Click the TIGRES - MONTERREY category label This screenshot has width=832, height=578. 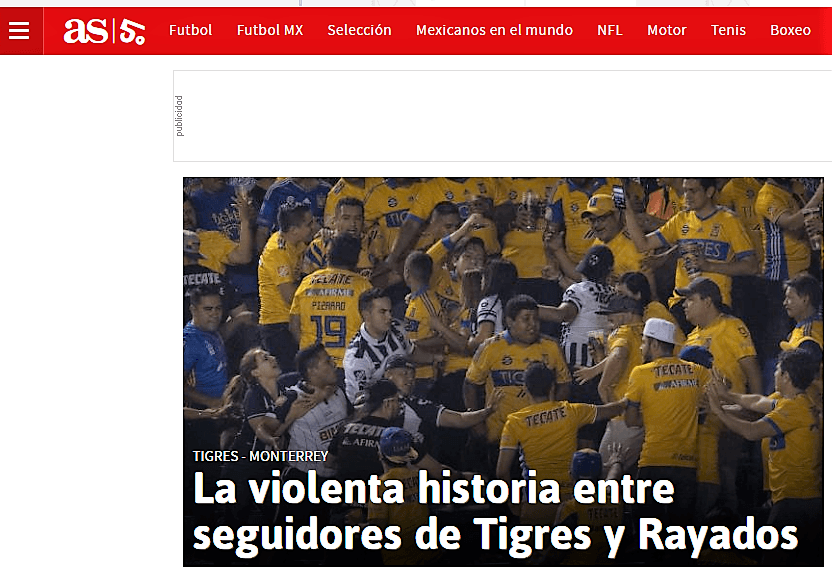tap(260, 456)
